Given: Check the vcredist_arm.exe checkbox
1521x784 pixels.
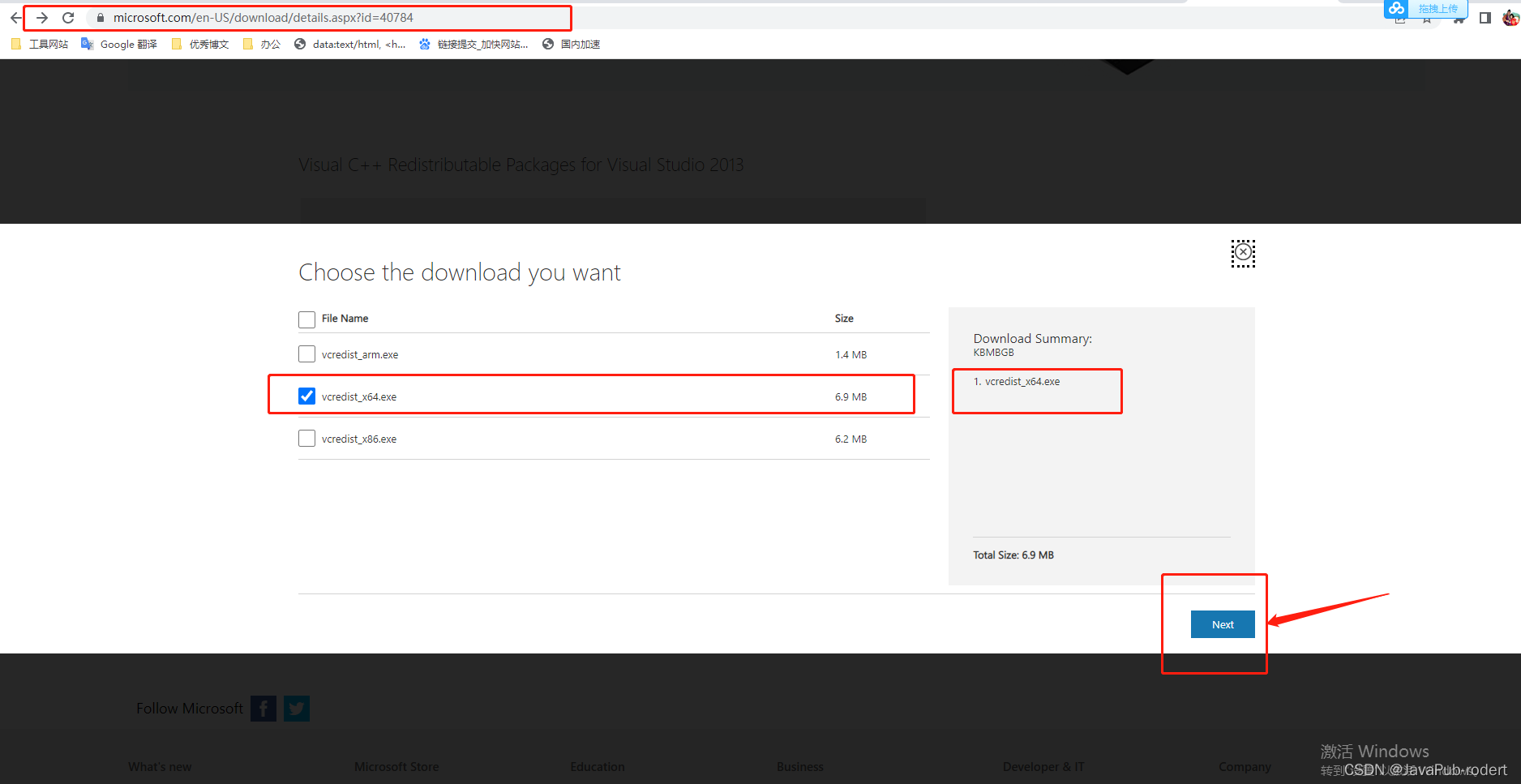Looking at the screenshot, I should click(306, 353).
